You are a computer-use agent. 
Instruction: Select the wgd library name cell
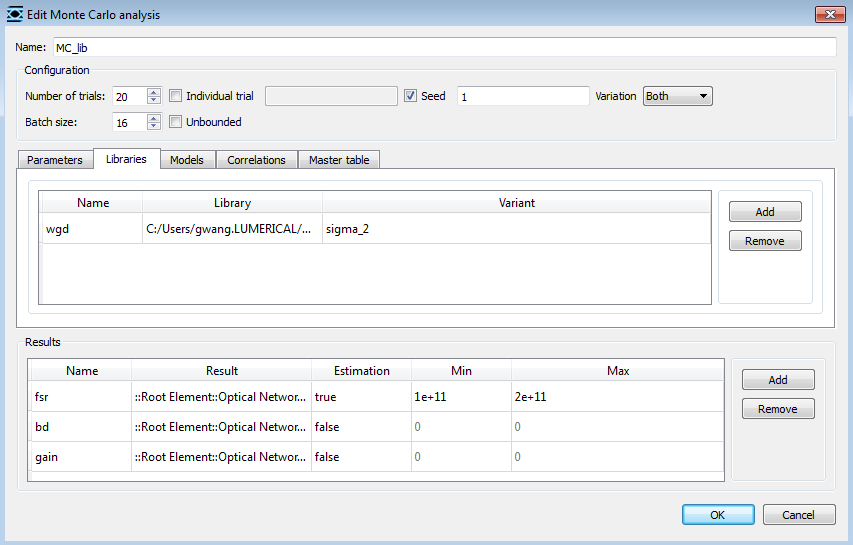pos(91,228)
